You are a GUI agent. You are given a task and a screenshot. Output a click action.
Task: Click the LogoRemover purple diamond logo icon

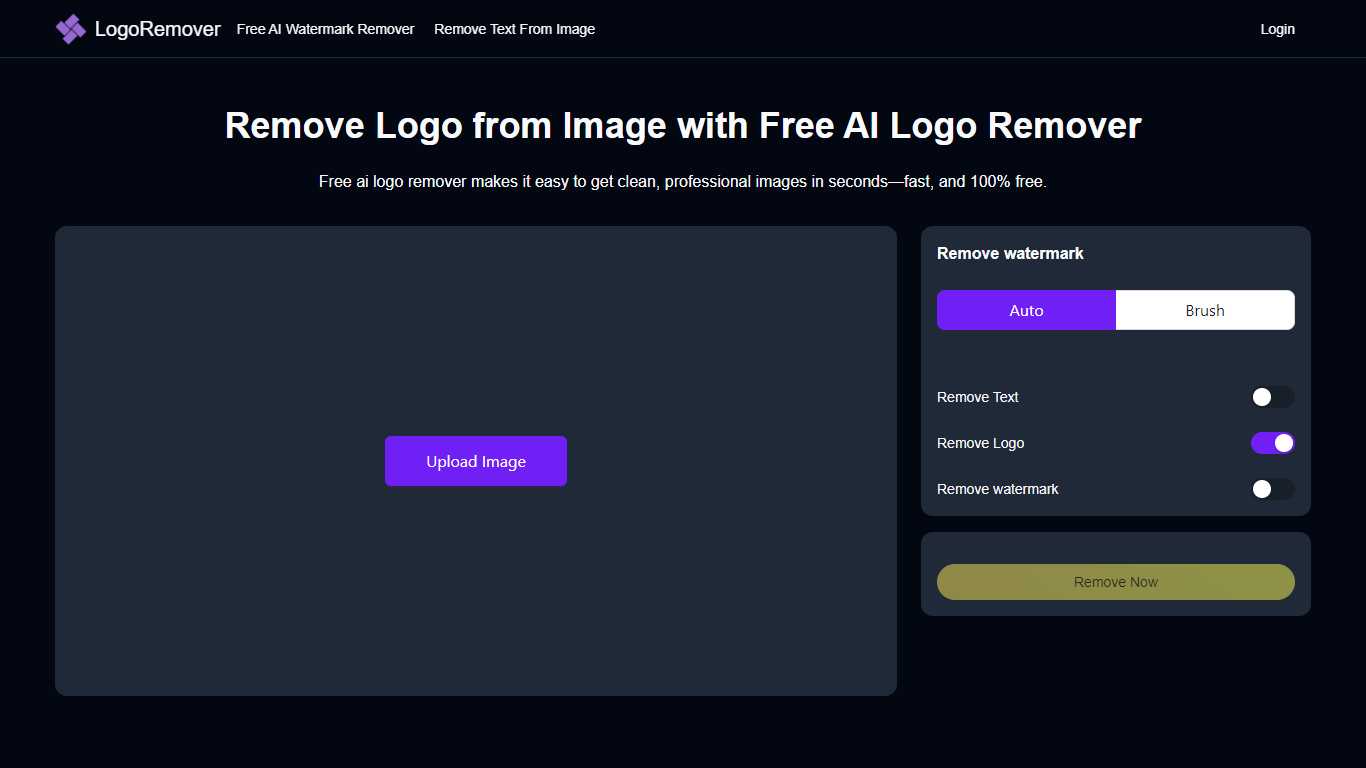[69, 29]
